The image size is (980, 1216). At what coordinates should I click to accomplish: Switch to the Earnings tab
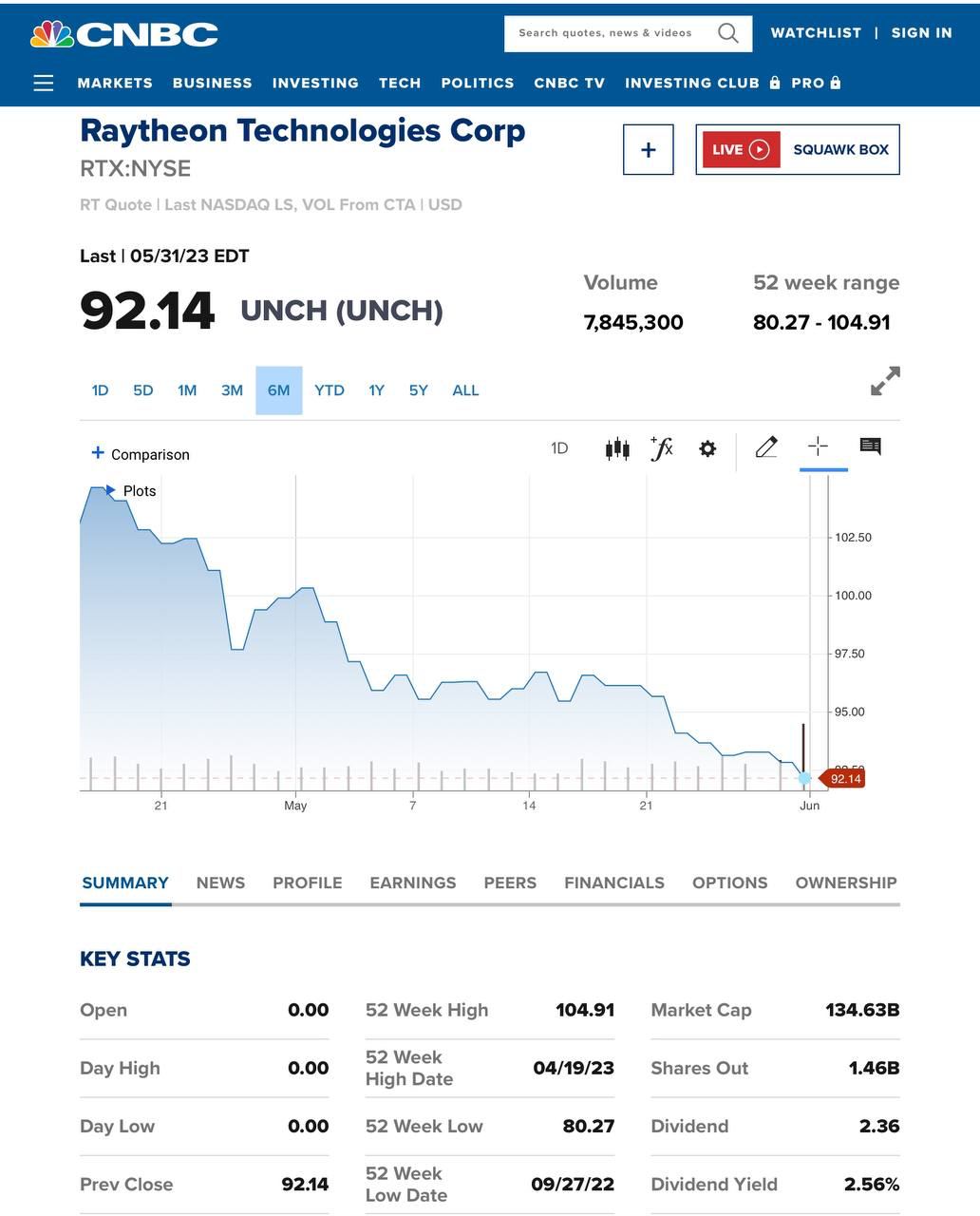[x=413, y=883]
